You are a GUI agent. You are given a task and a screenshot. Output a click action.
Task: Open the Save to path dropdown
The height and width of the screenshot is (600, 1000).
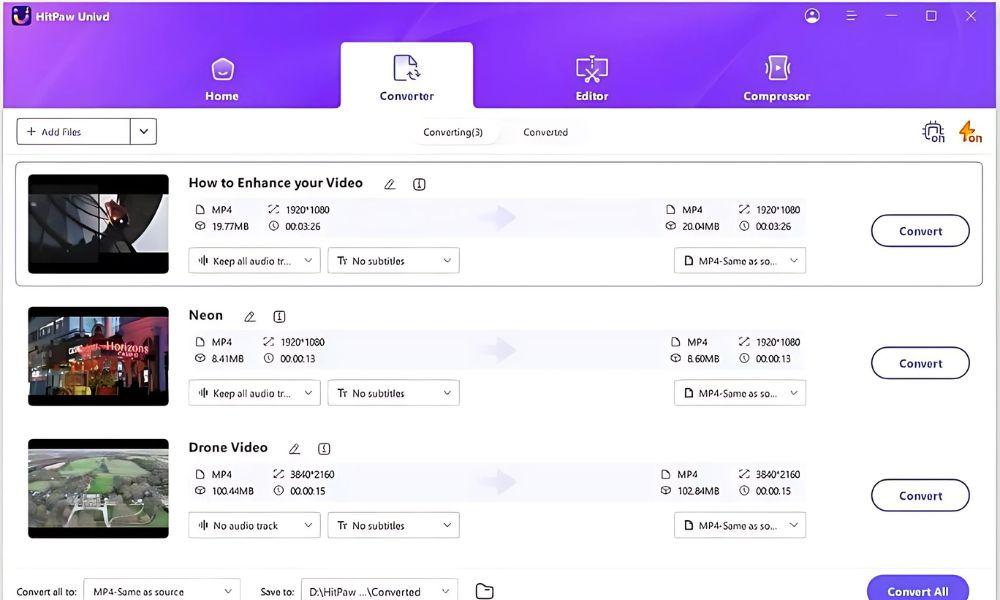tap(379, 591)
